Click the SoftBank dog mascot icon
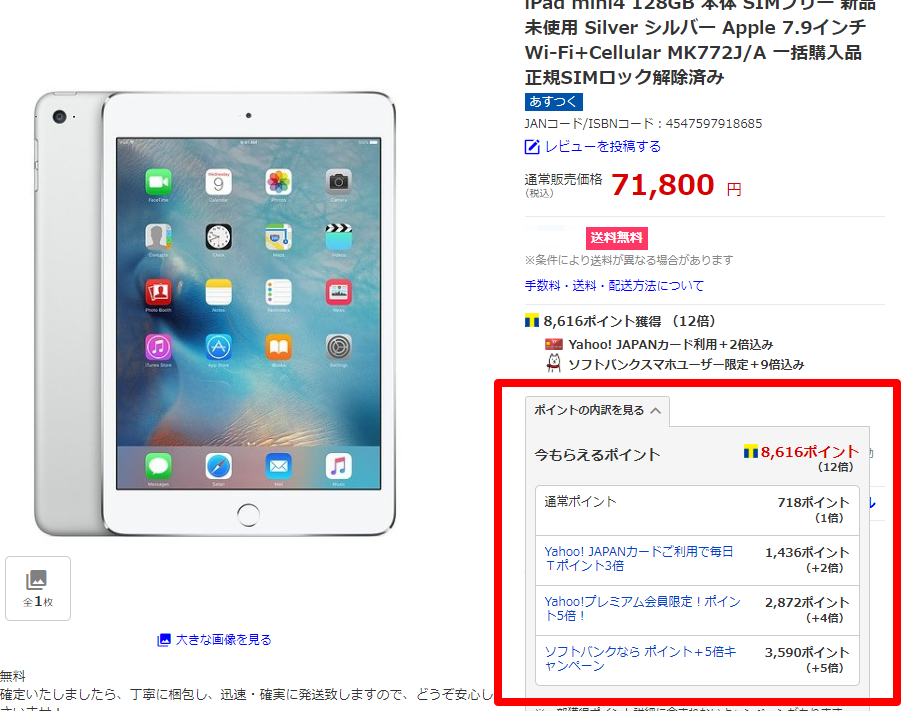This screenshot has height=711, width=907. coord(554,364)
